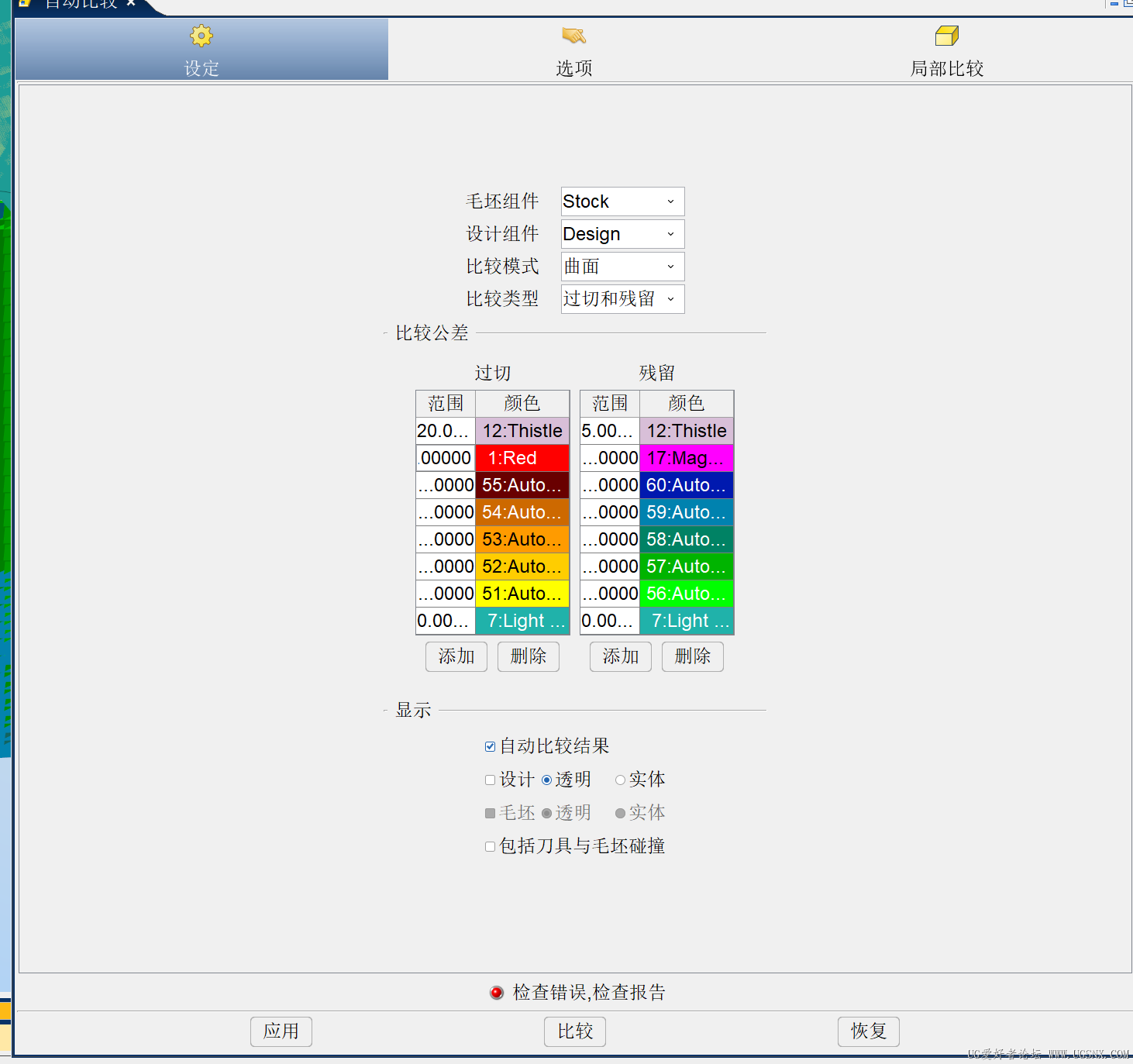Image resolution: width=1133 pixels, height=1064 pixels.
Task: Click the hand icon above 选项
Action: pyautogui.click(x=573, y=36)
